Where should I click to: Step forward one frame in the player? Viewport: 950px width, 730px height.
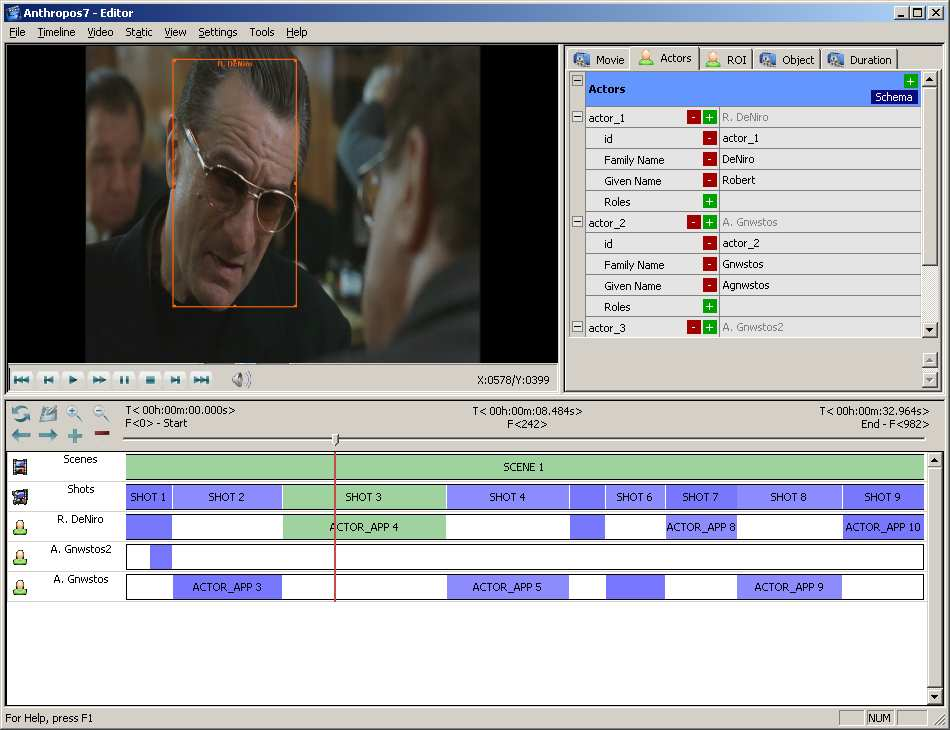point(175,380)
